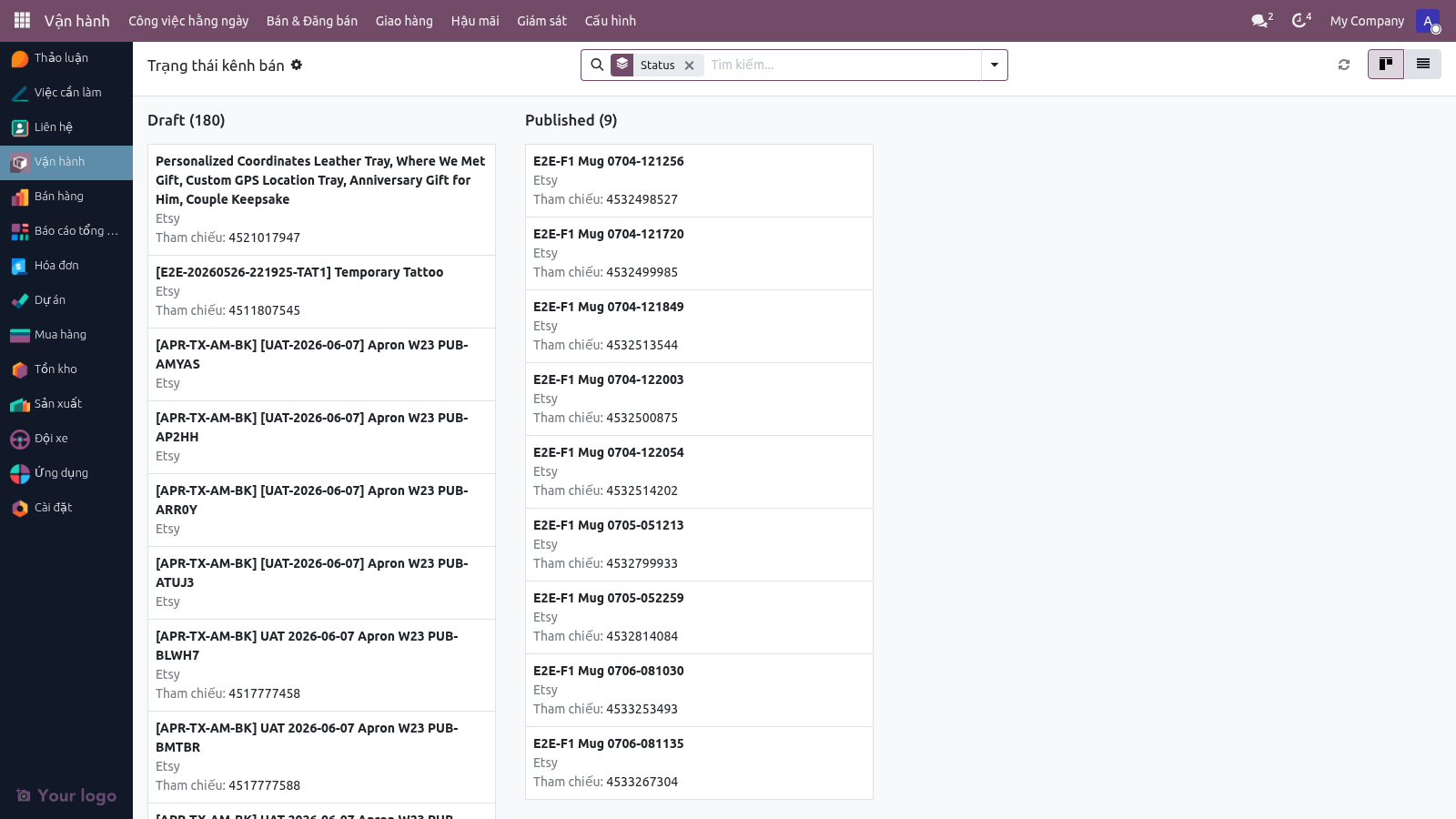Open Apron W23 PUB-BLWH7 card
The image size is (1456, 819).
click(x=321, y=665)
